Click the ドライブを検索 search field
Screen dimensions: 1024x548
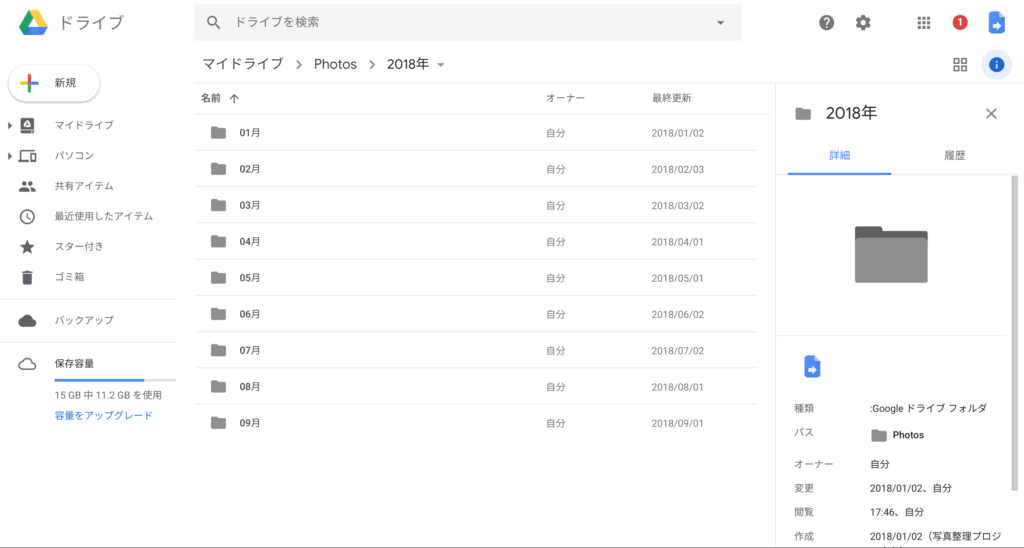pos(460,22)
